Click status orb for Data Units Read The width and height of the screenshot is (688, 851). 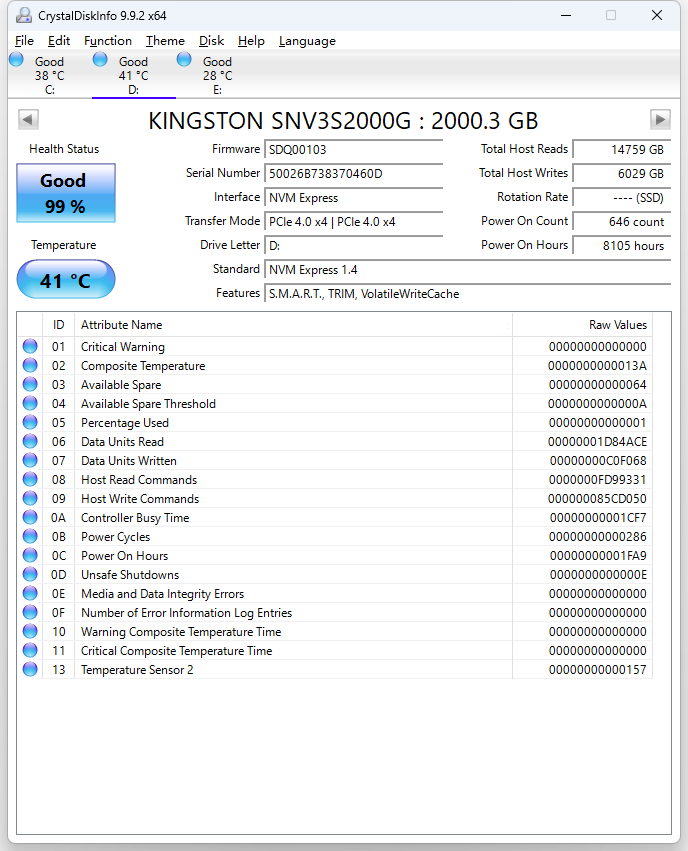[30, 441]
